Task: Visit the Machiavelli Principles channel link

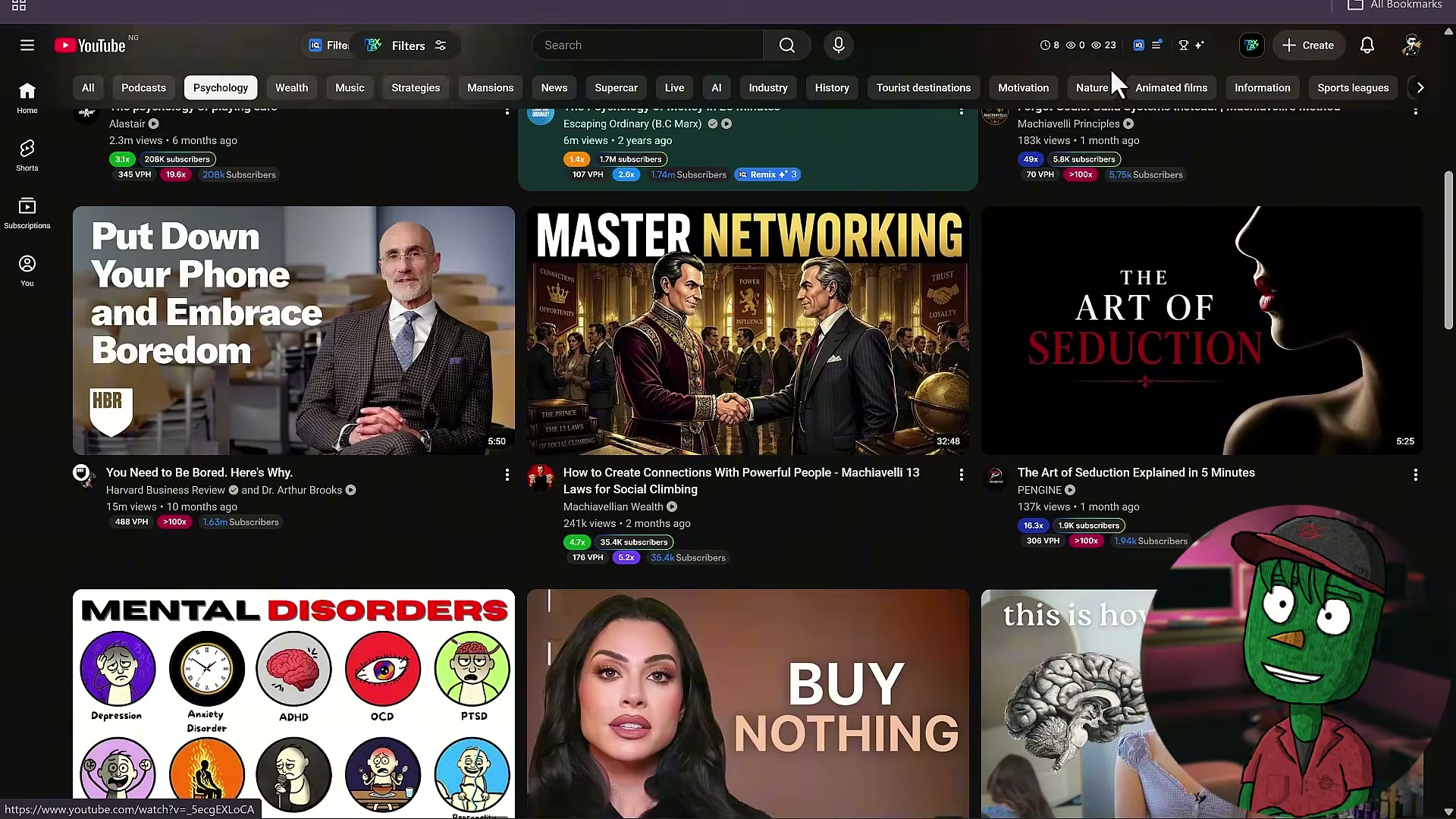Action: pos(1068,124)
